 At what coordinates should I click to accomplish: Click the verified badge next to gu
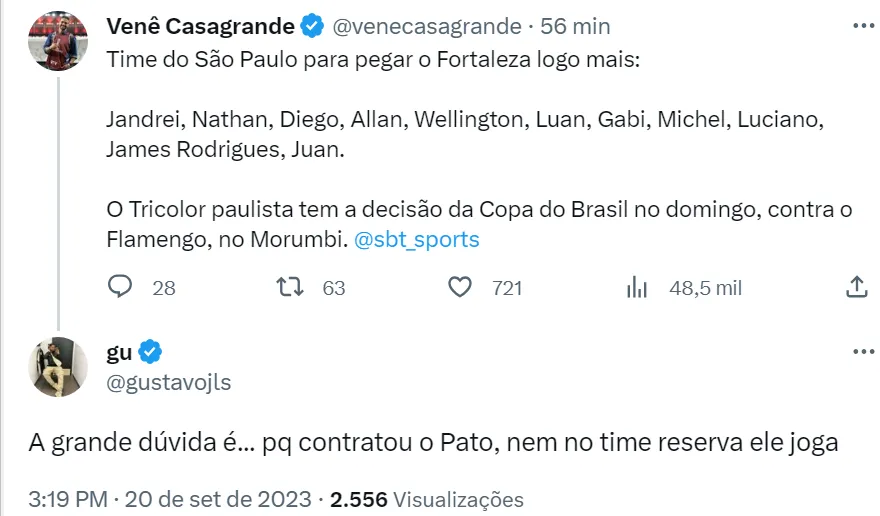click(151, 352)
